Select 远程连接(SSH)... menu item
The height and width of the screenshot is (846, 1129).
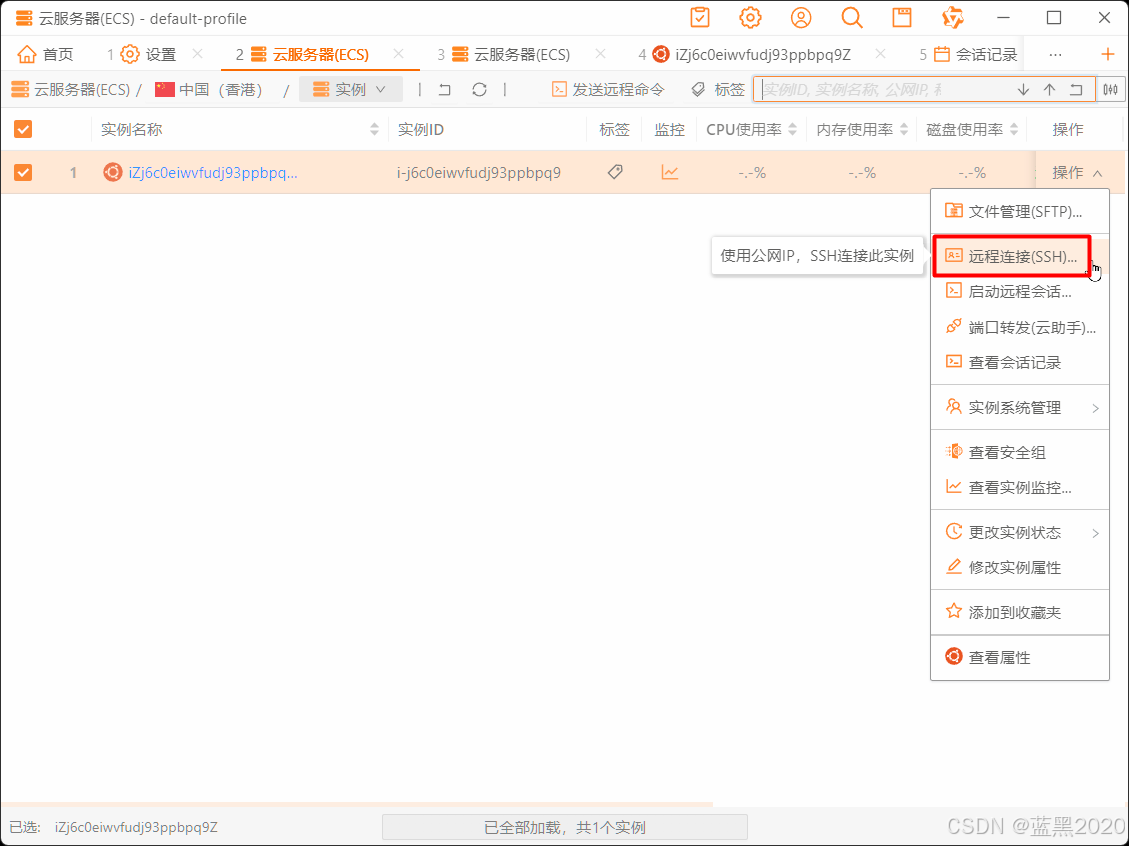point(1020,256)
